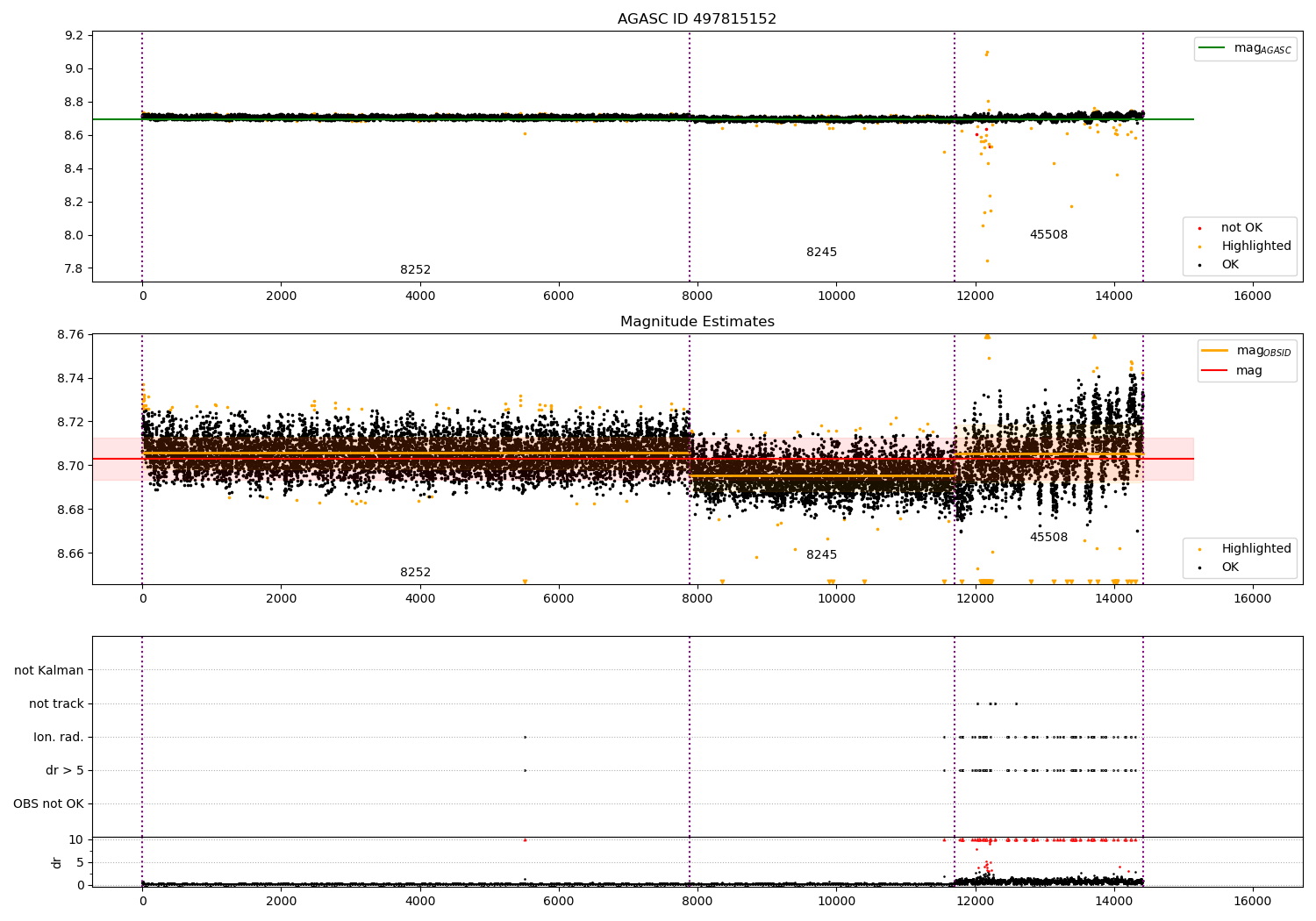Viewport: 1316px width, 921px height.
Task: Click the 12000 x-axis tick of Magnitude Estimates
Action: (975, 599)
